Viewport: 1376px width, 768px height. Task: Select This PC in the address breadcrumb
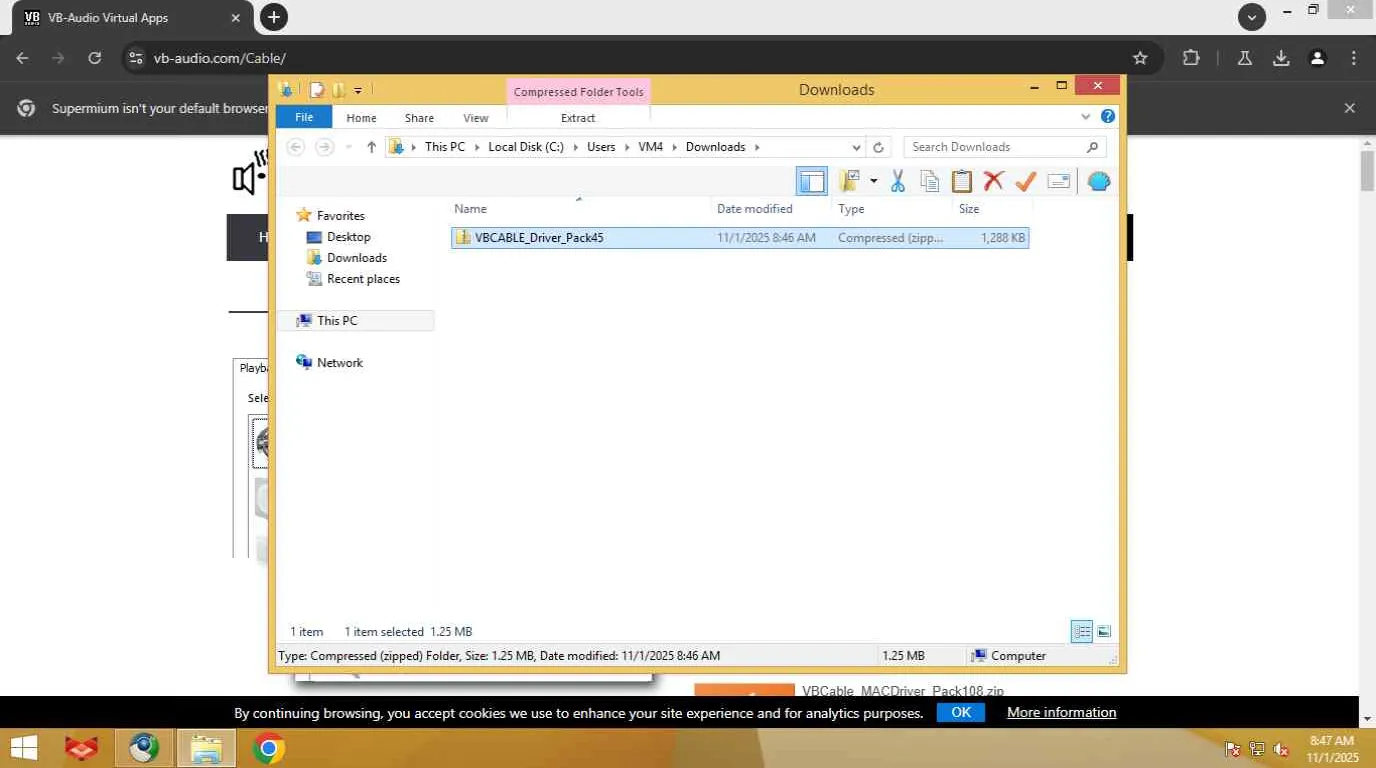click(445, 147)
